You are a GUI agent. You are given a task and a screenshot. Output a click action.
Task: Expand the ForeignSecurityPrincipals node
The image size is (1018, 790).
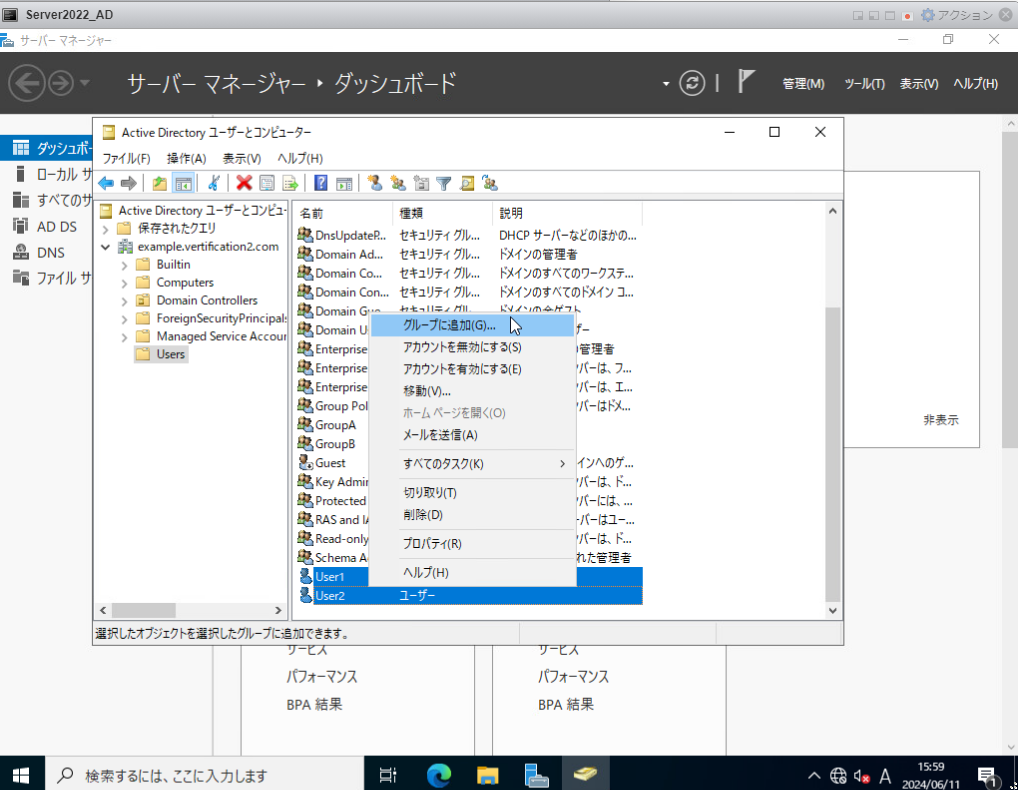click(x=124, y=319)
